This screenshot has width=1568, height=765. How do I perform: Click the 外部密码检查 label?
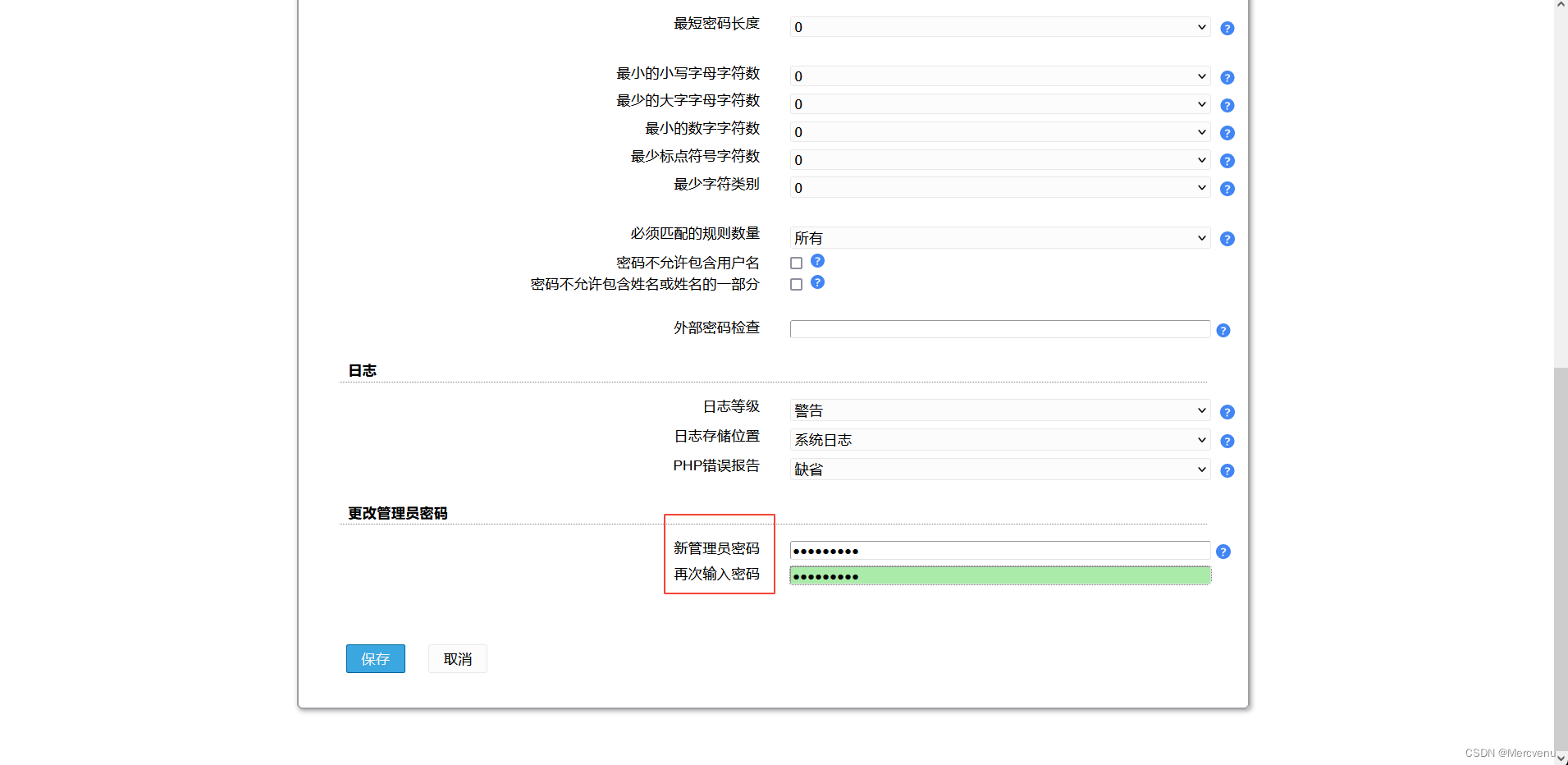click(717, 328)
